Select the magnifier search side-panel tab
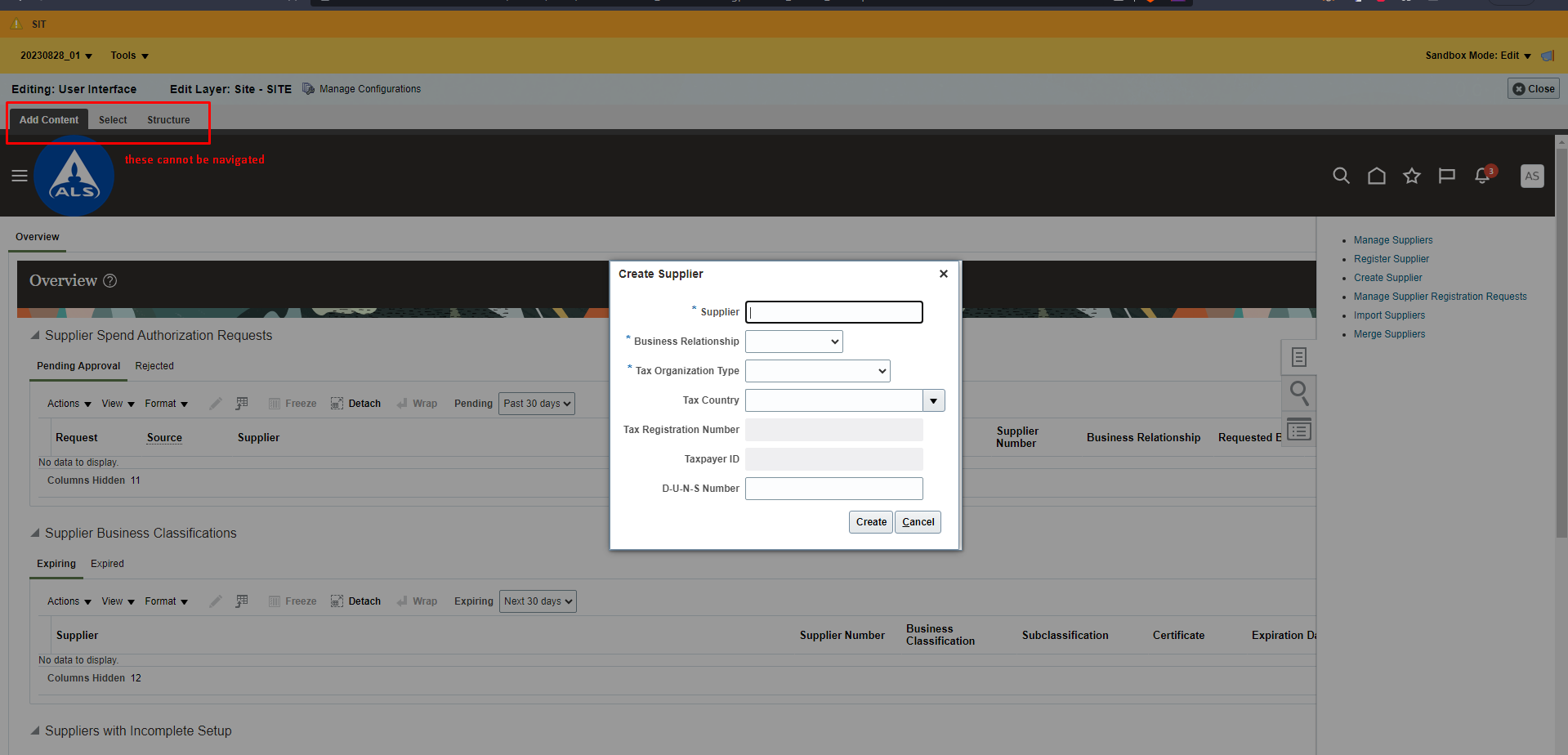This screenshot has height=755, width=1568. pyautogui.click(x=1299, y=393)
